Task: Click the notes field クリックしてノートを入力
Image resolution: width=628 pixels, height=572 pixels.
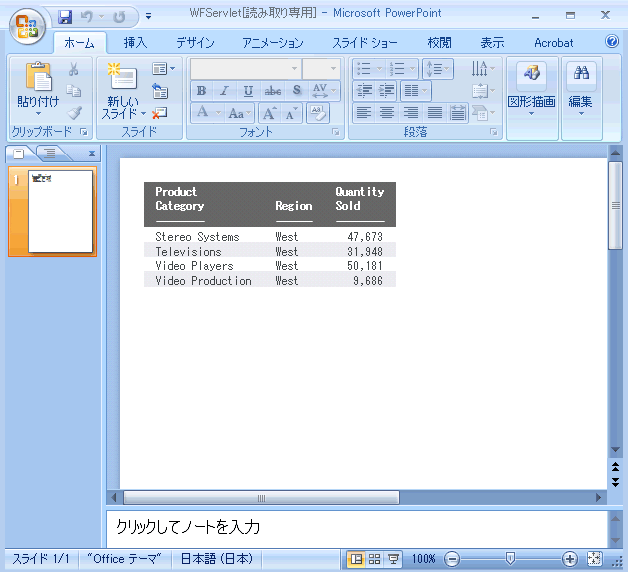Action: click(x=356, y=528)
